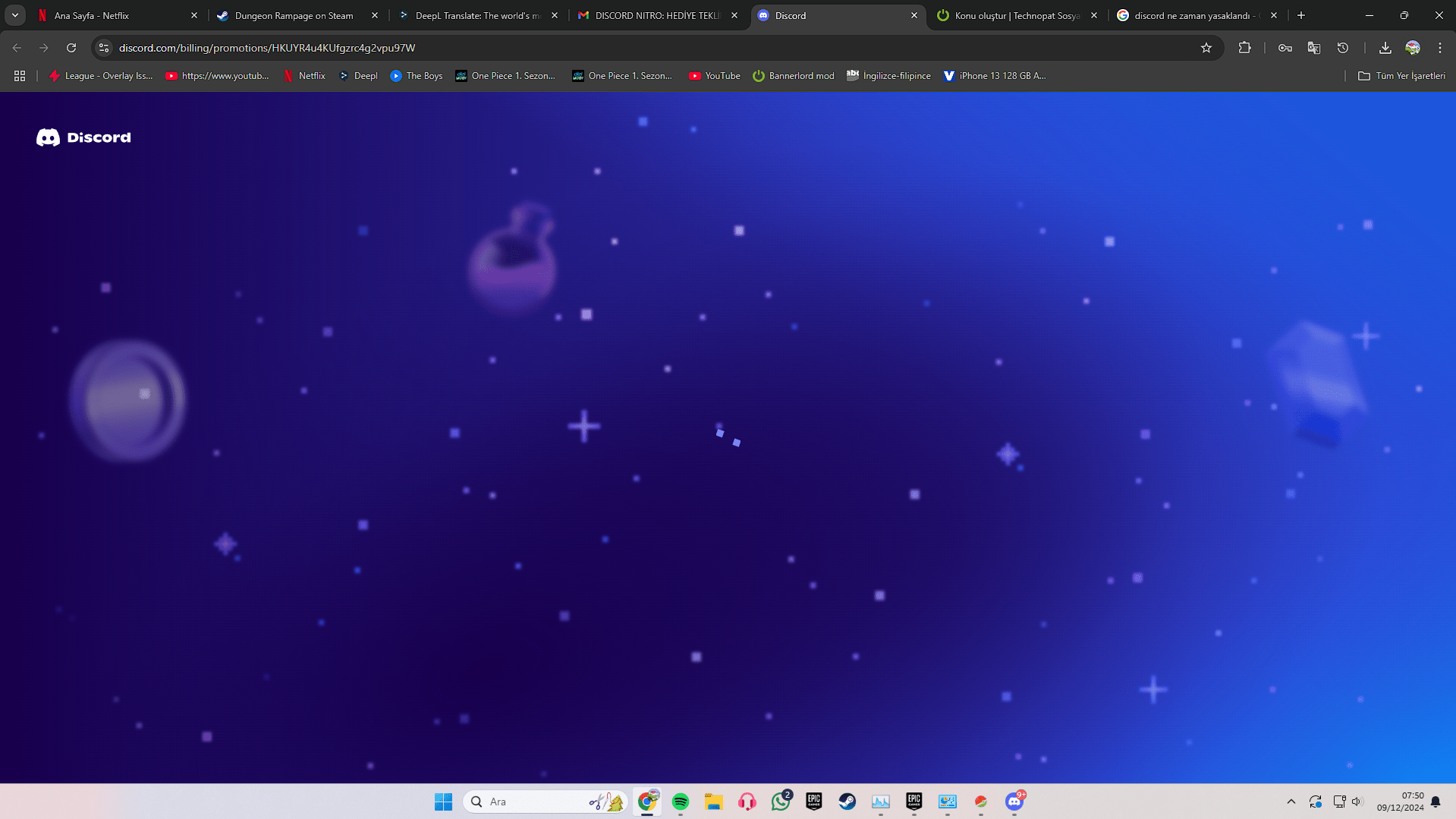Launch Spotify from the taskbar
Viewport: 1456px width, 819px height.
680,801
